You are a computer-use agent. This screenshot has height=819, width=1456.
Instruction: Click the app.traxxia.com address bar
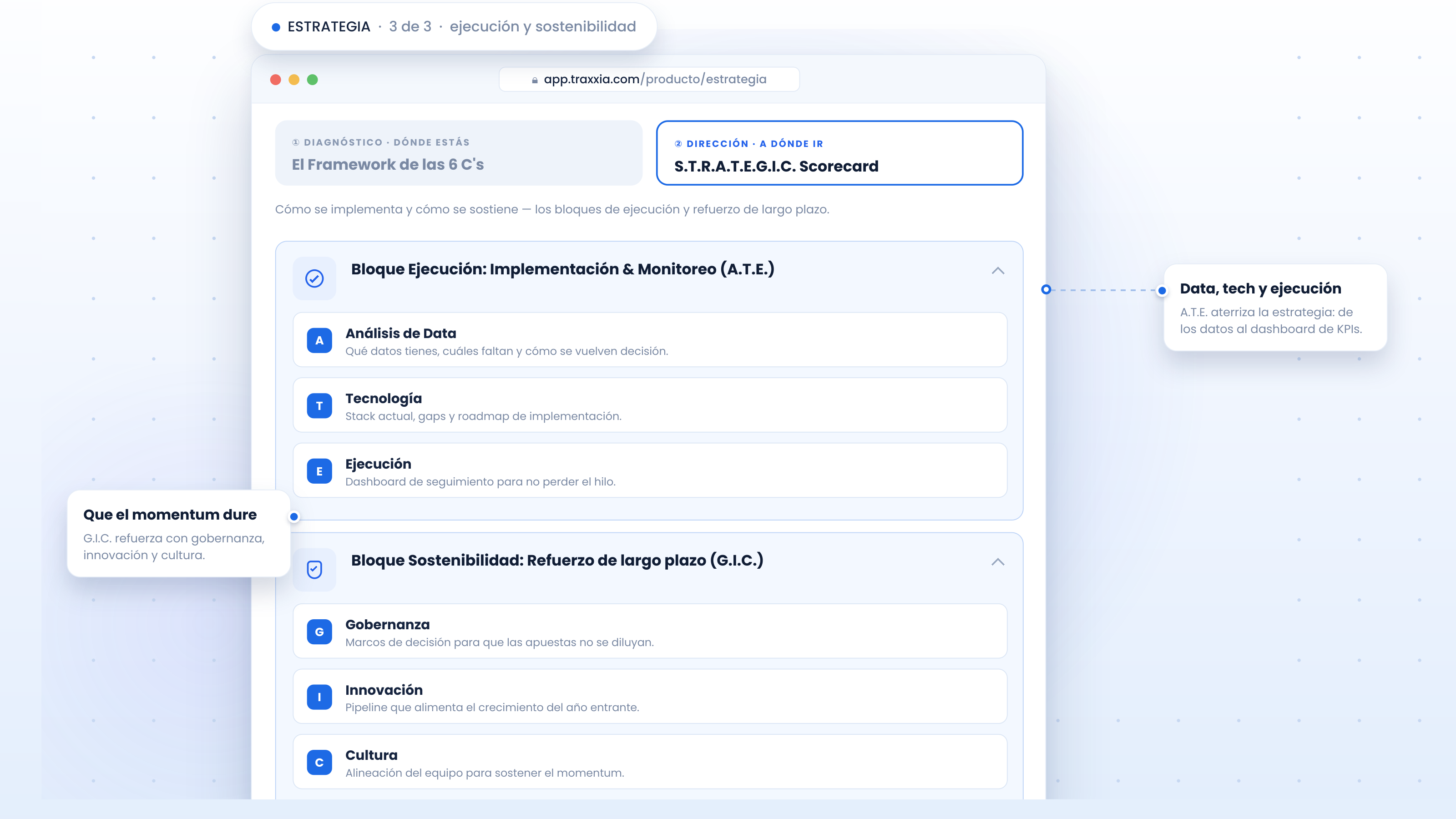point(649,79)
